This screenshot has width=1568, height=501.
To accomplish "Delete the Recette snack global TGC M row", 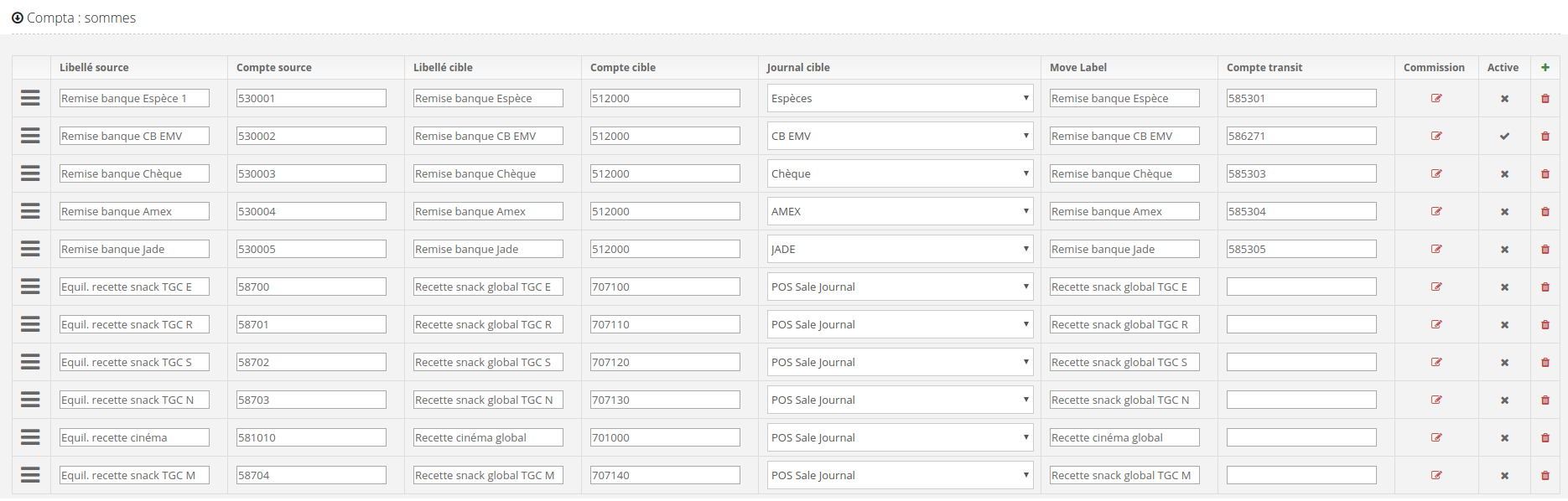I will 1545,476.
